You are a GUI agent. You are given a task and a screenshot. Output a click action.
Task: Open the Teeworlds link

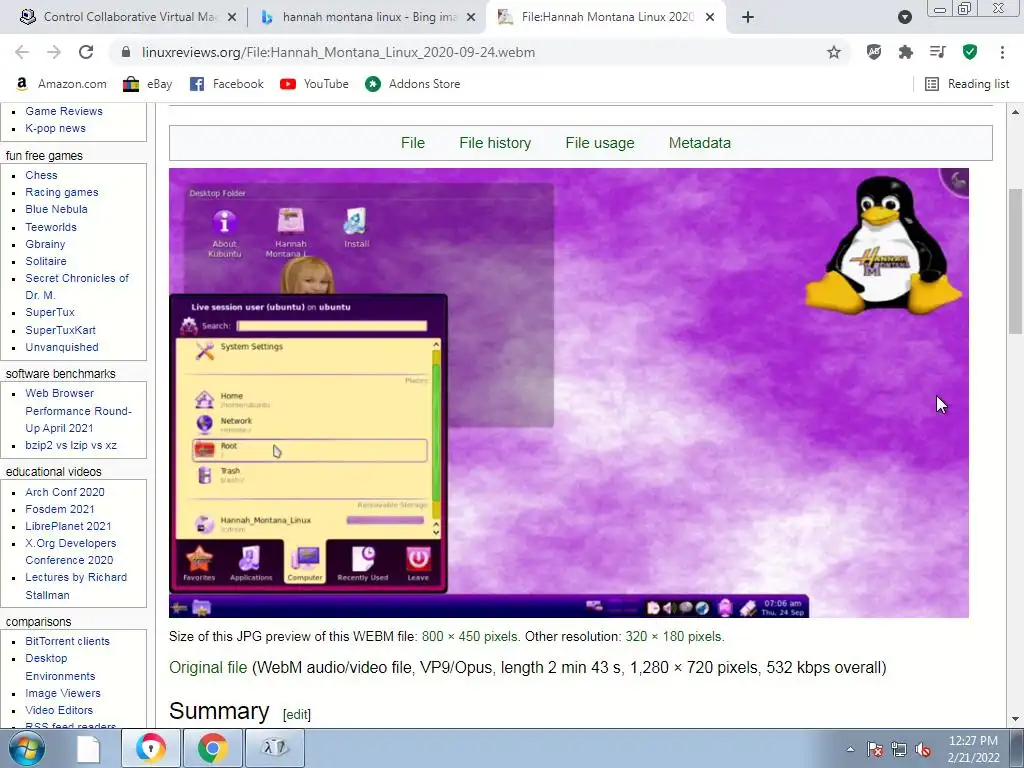[51, 227]
